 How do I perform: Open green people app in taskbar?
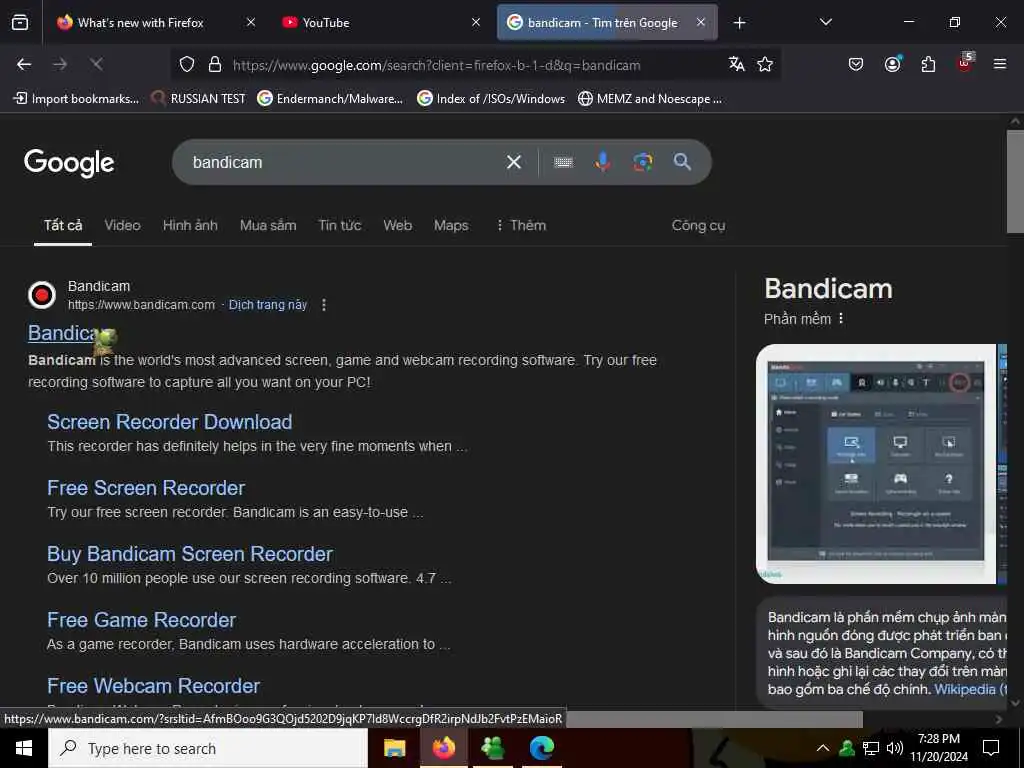tap(492, 748)
